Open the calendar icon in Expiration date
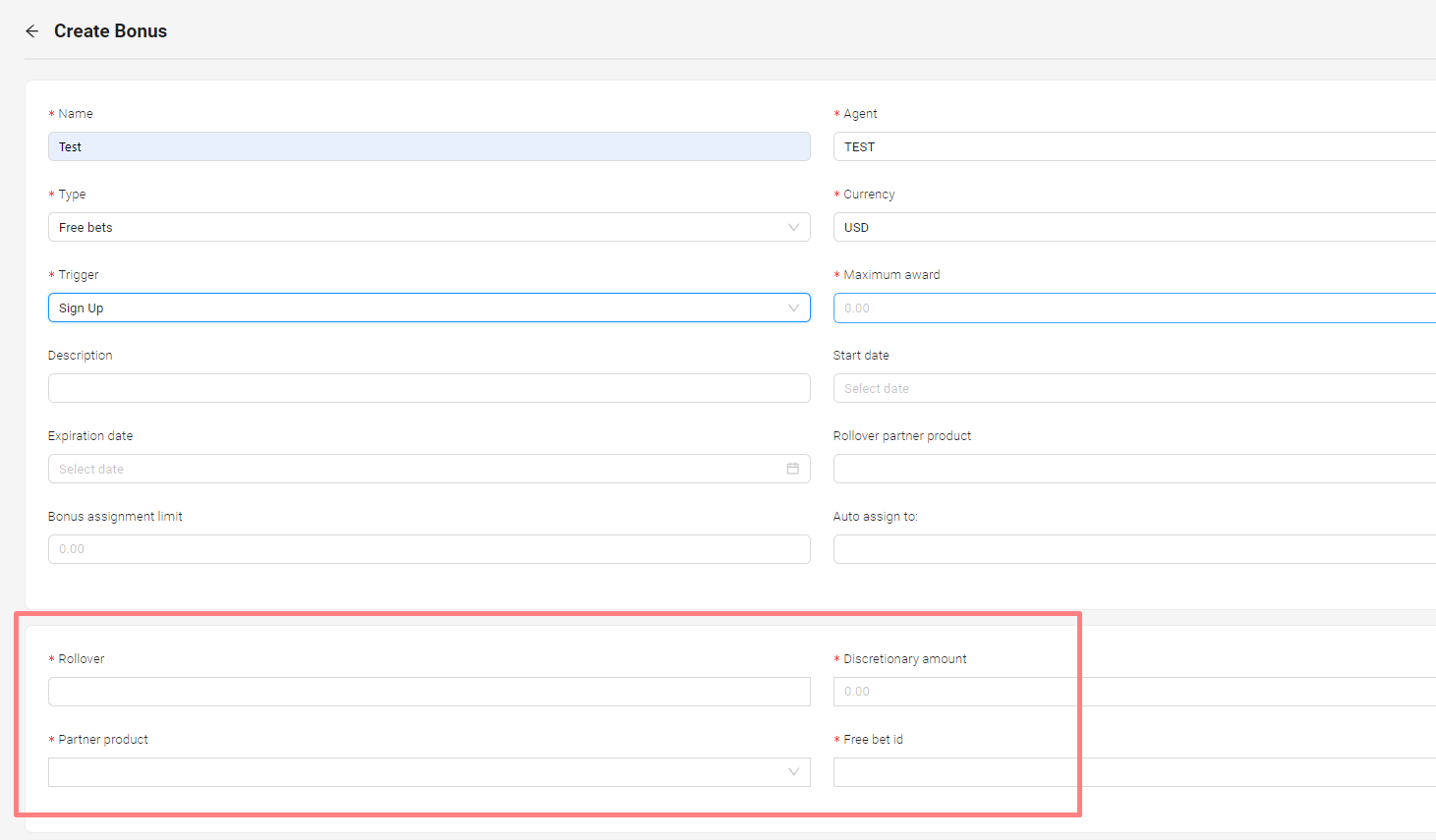Viewport: 1436px width, 840px height. coord(792,469)
